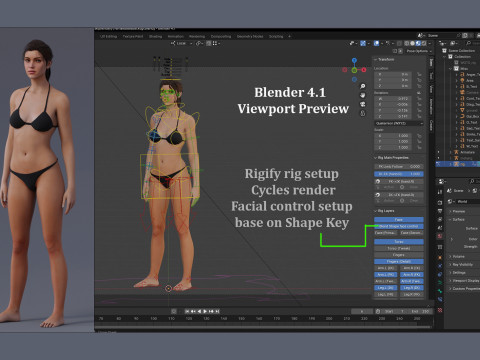Expand the Armature item in outliner
This screenshot has width=480, height=360.
pos(451,152)
